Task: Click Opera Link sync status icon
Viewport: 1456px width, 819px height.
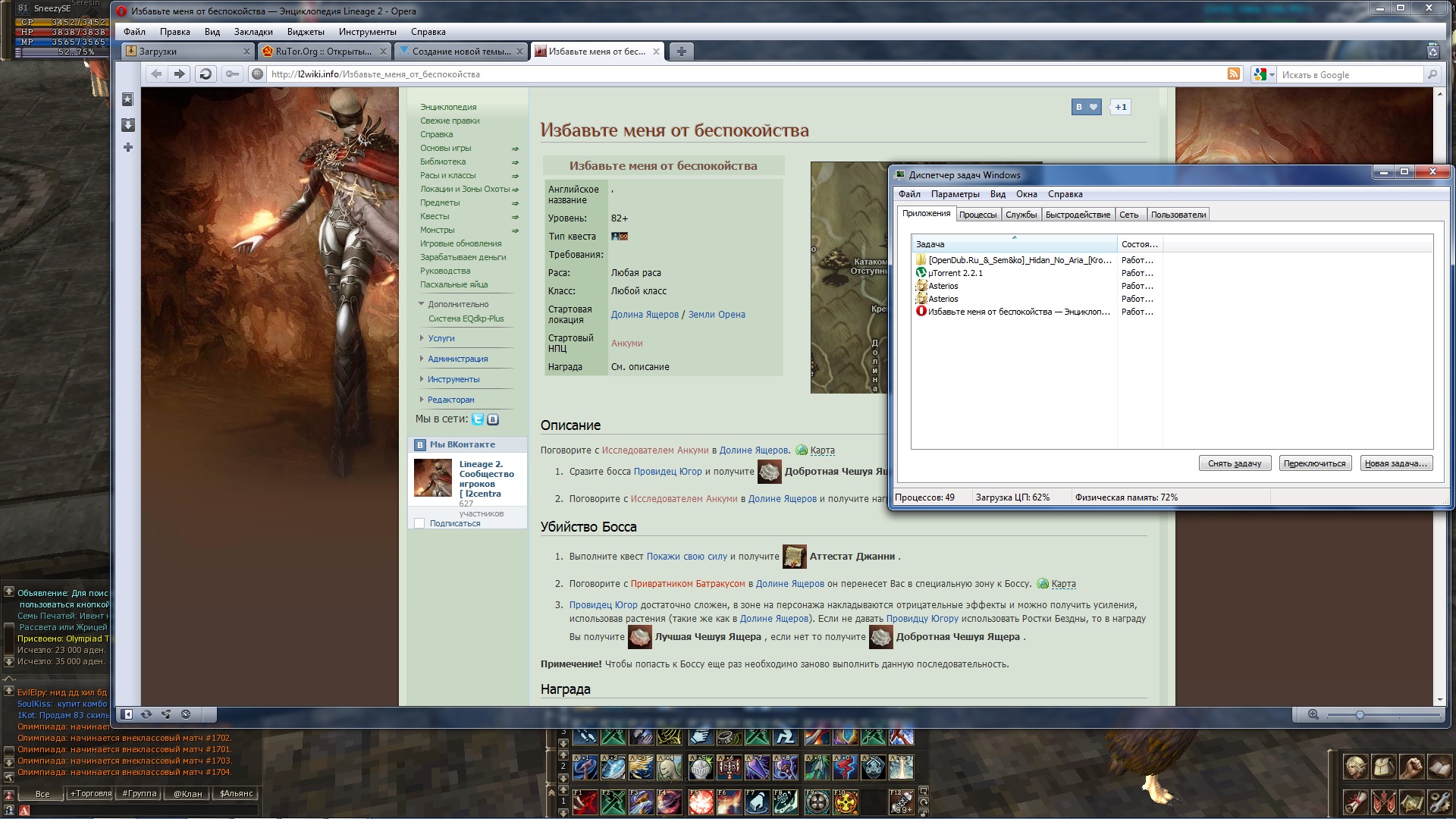Action: click(146, 714)
